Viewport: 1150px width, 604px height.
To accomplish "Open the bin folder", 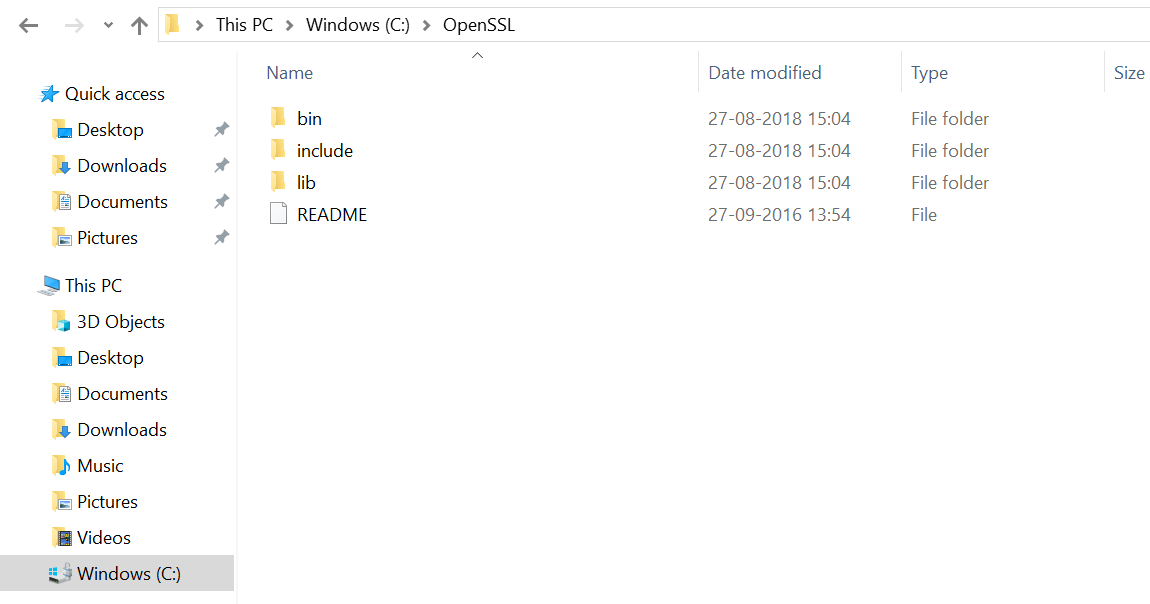I will (310, 117).
